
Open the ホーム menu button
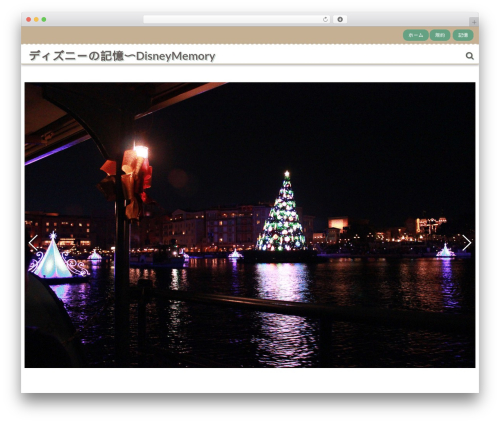pos(416,35)
